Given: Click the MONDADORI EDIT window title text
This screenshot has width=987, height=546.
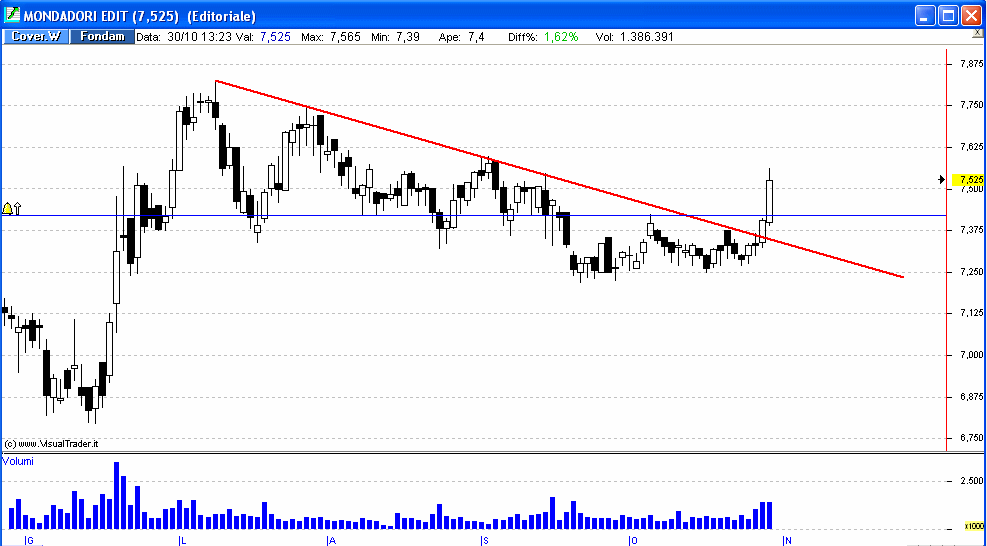Looking at the screenshot, I should click(x=140, y=16).
